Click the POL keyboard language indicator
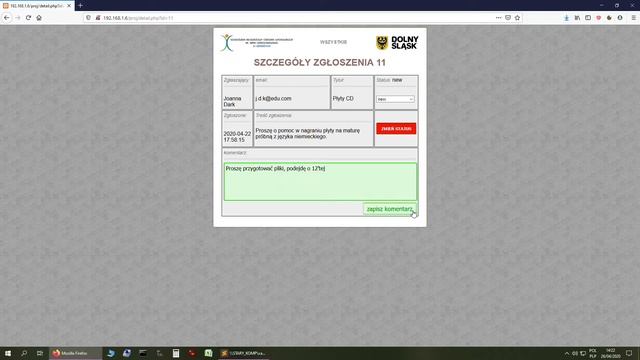The width and height of the screenshot is (640, 360). click(593, 353)
